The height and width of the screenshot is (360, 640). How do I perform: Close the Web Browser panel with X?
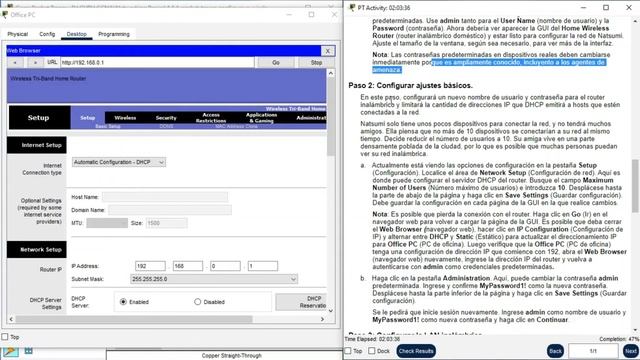(x=328, y=51)
